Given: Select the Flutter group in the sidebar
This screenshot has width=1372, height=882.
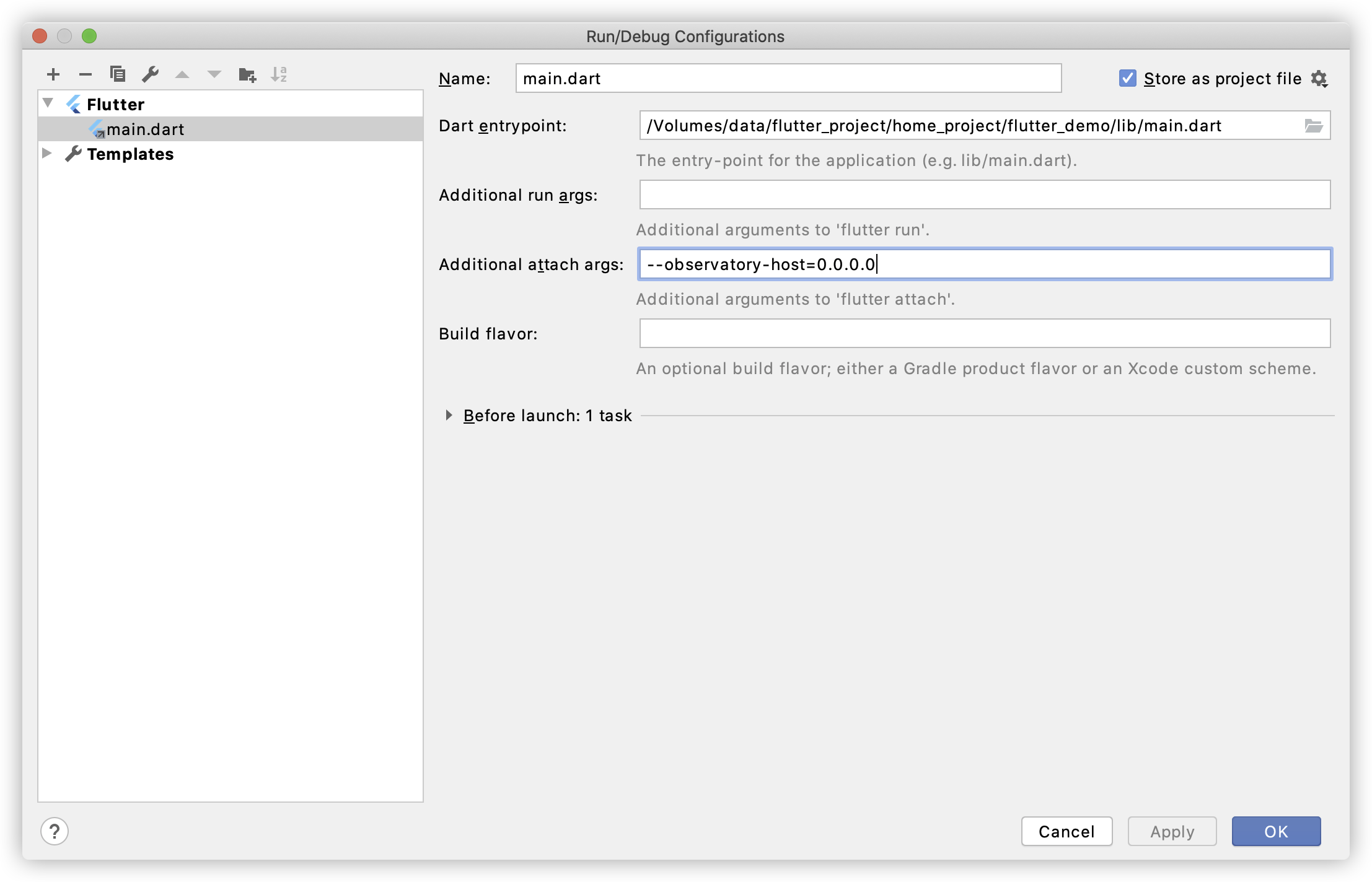Looking at the screenshot, I should pos(114,103).
